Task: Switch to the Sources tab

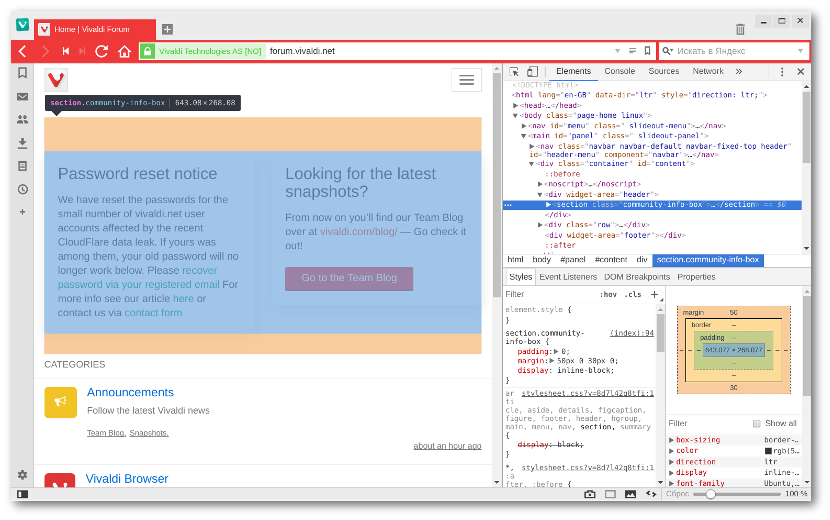Action: coord(663,71)
